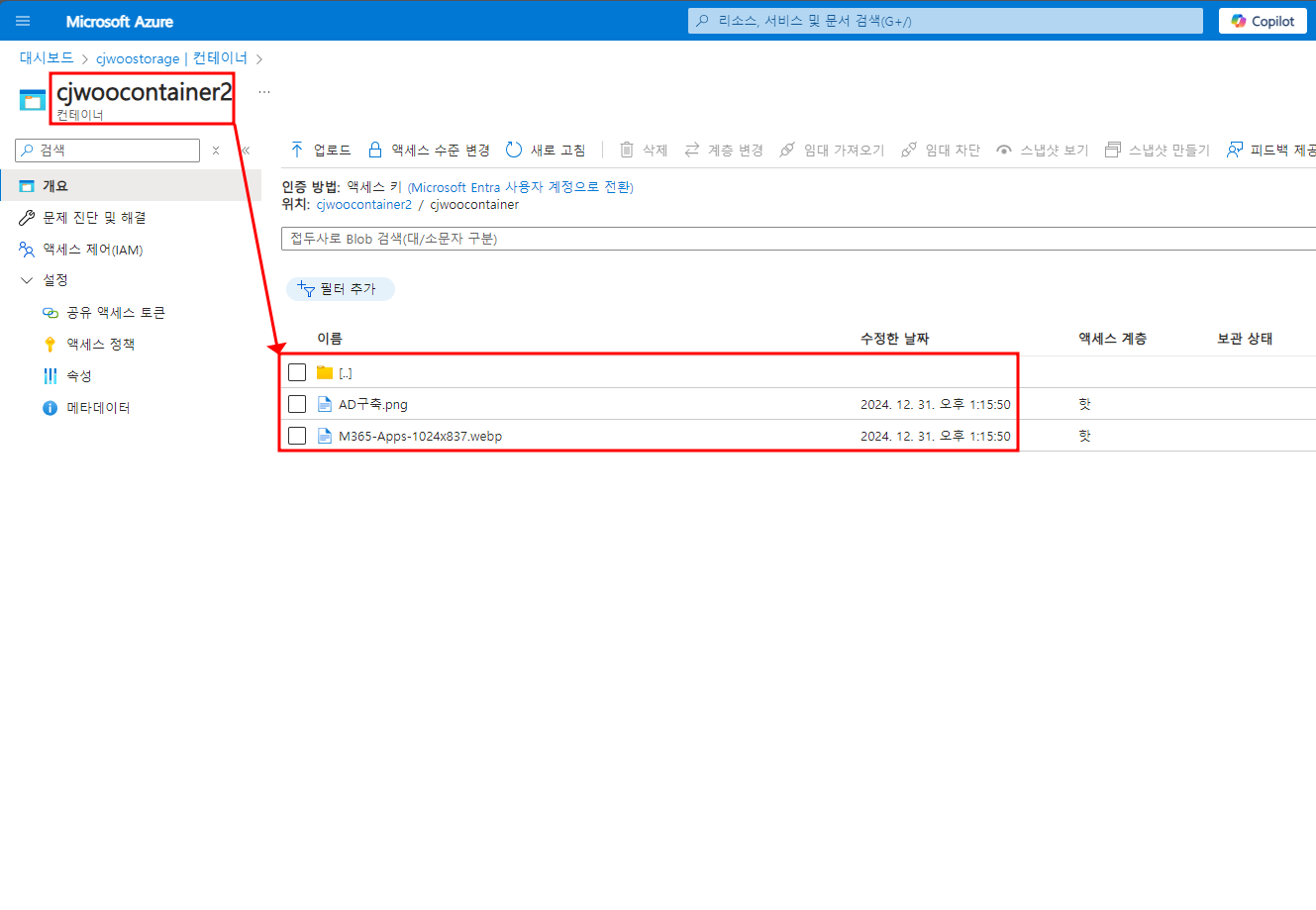Open the cjwoostorage | 컨테이너 breadcrumb
Viewport: 1316px width, 910px height.
click(x=171, y=58)
